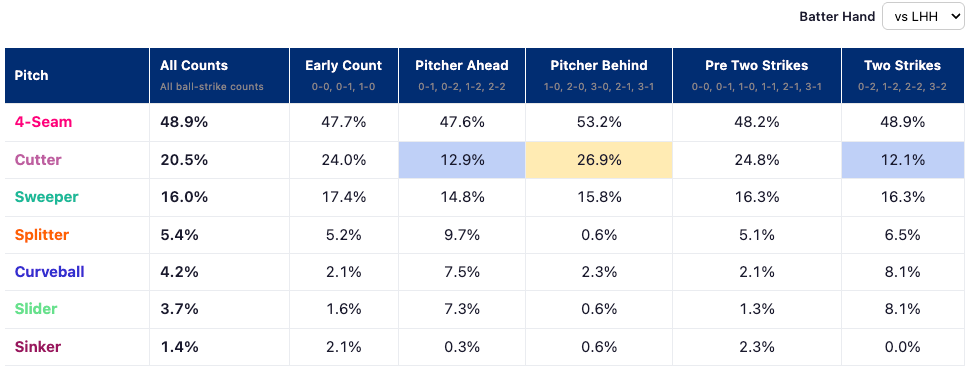The width and height of the screenshot is (968, 370).
Task: Click the blue highlighted 12.1% Two Strikes cell
Action: (x=903, y=160)
